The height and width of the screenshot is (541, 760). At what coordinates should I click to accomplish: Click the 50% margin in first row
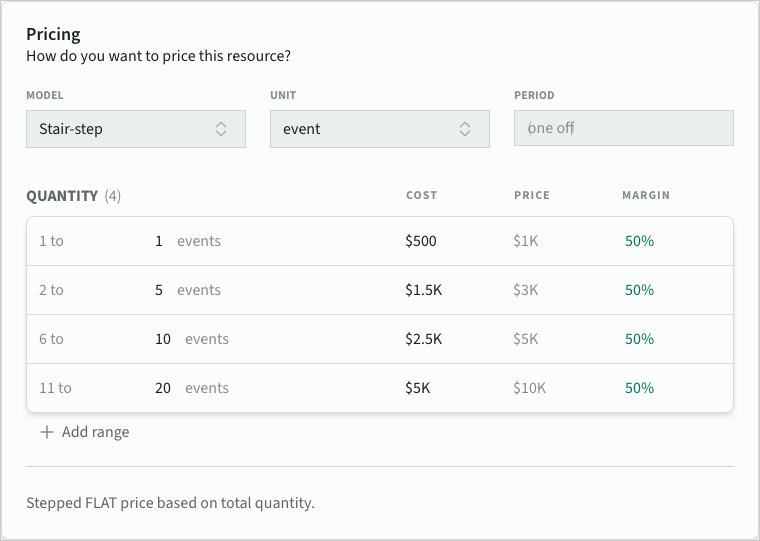tap(639, 241)
